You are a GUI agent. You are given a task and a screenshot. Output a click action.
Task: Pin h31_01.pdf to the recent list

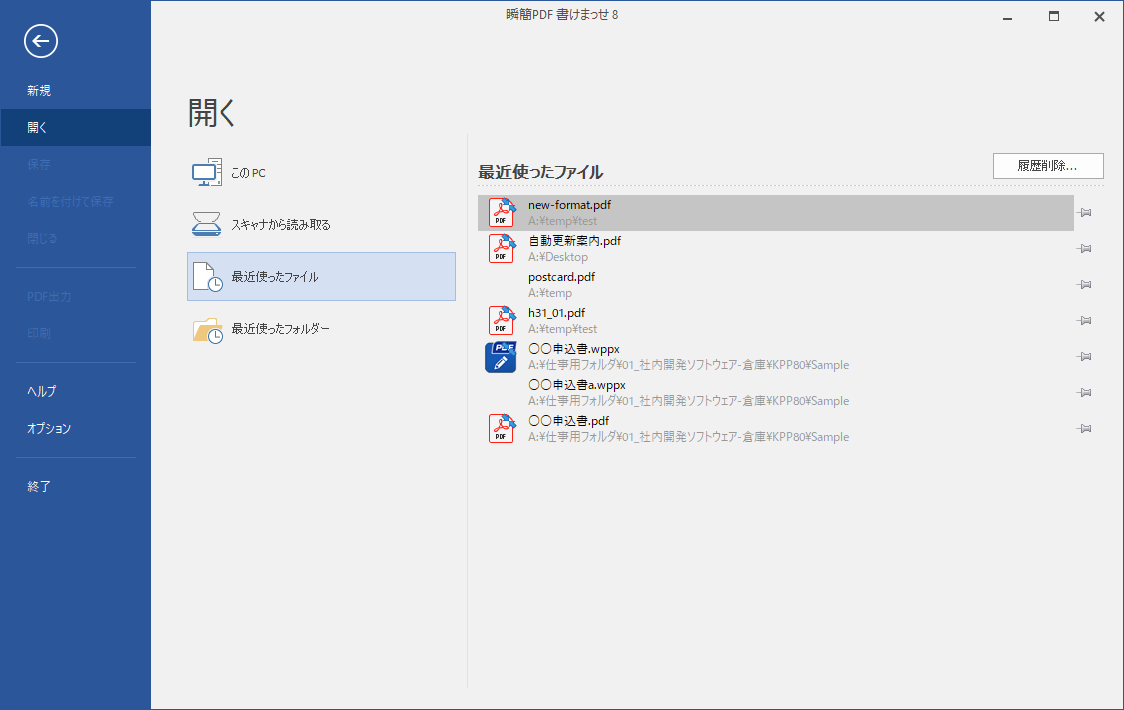point(1085,320)
